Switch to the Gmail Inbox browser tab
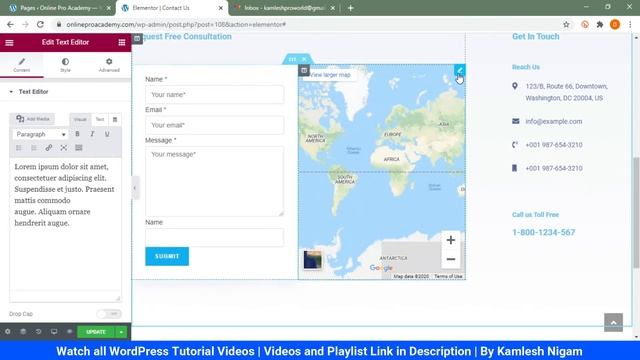 pyautogui.click(x=284, y=8)
